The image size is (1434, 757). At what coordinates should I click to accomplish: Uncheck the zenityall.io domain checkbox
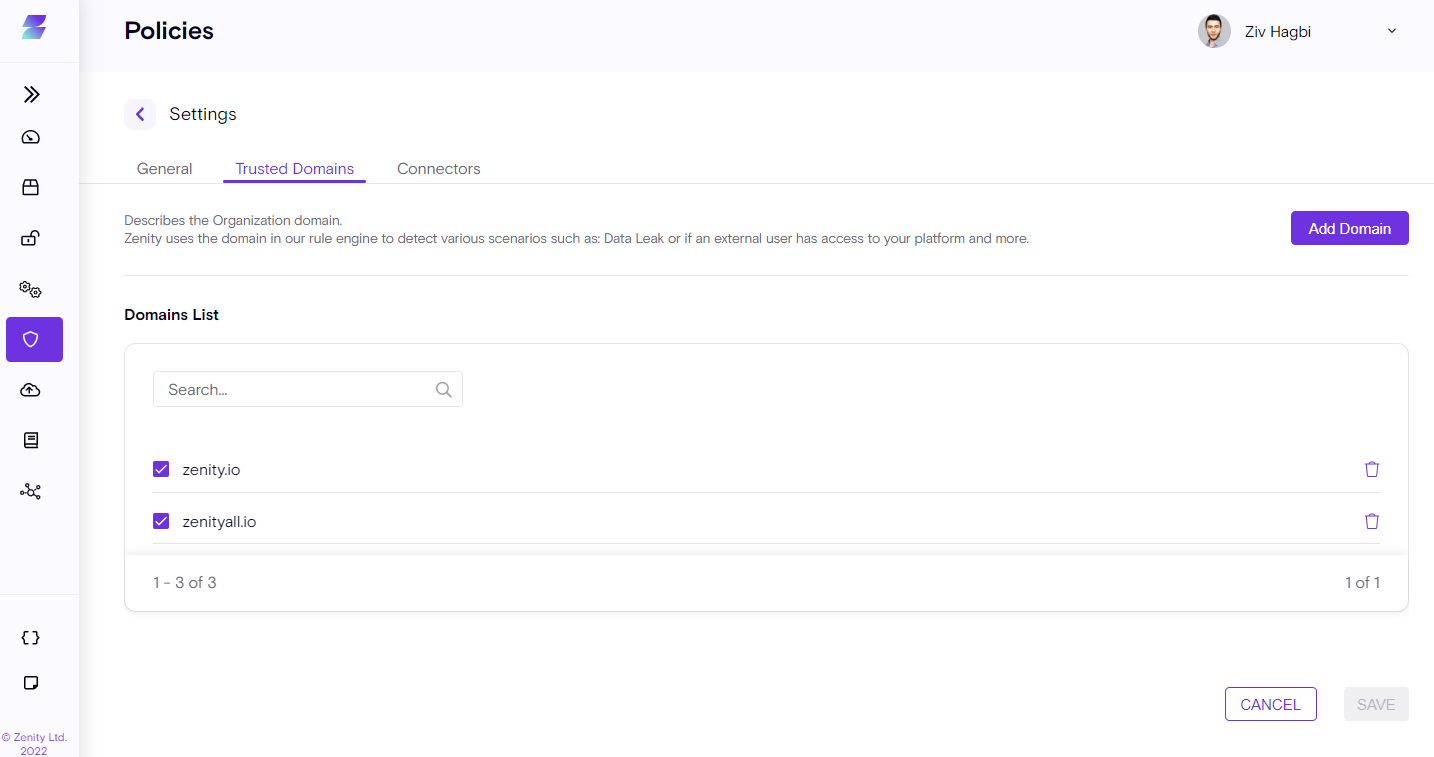click(161, 521)
